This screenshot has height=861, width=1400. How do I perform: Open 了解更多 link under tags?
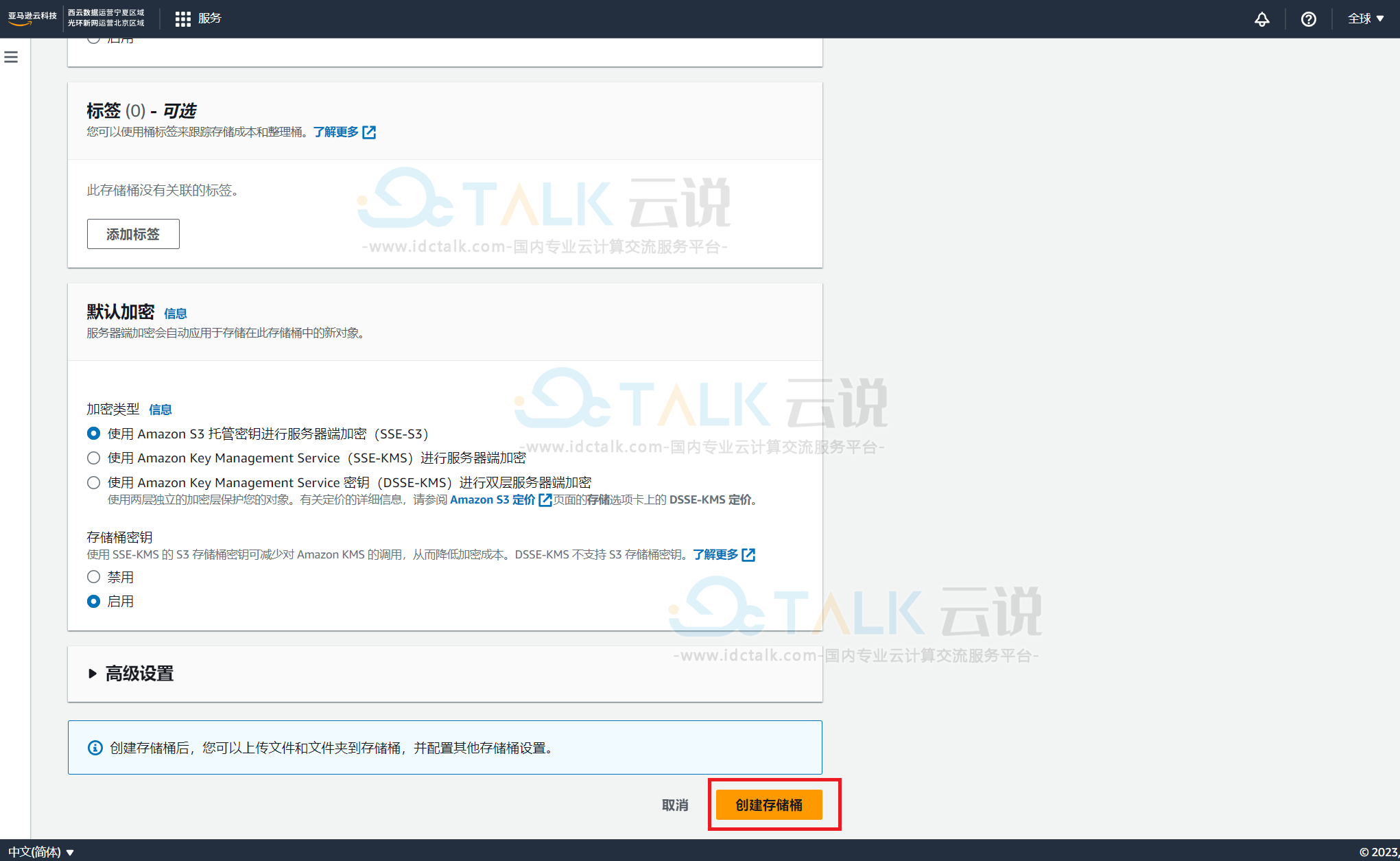point(336,132)
